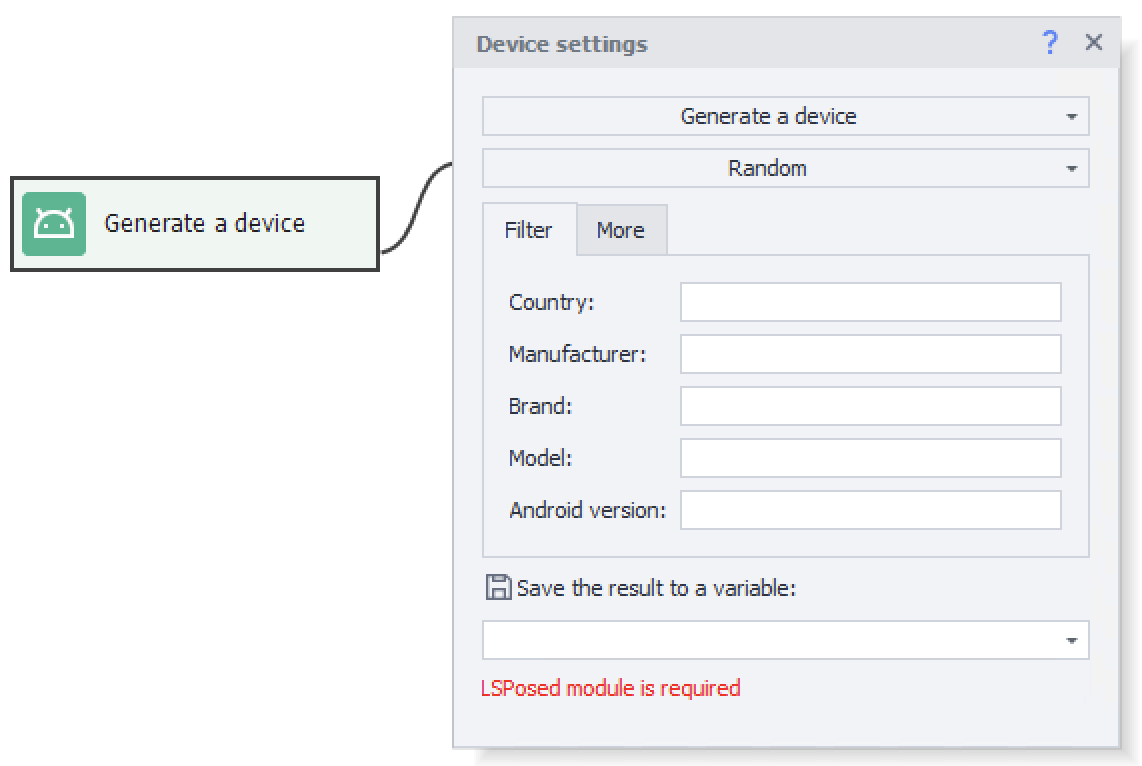
Task: Click the Device settings title bar
Action: 700,43
